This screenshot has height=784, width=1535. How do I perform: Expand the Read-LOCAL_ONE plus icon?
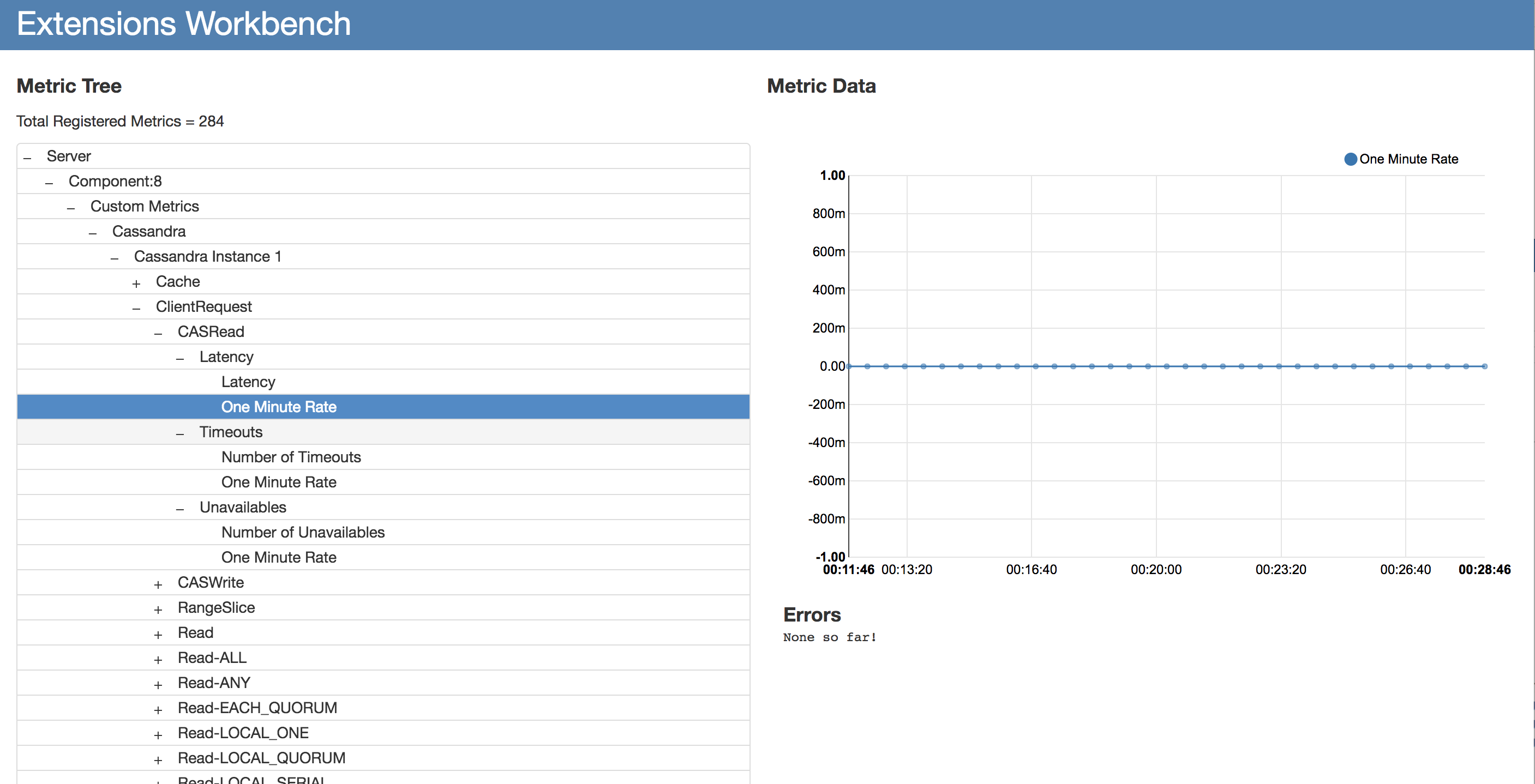click(158, 734)
